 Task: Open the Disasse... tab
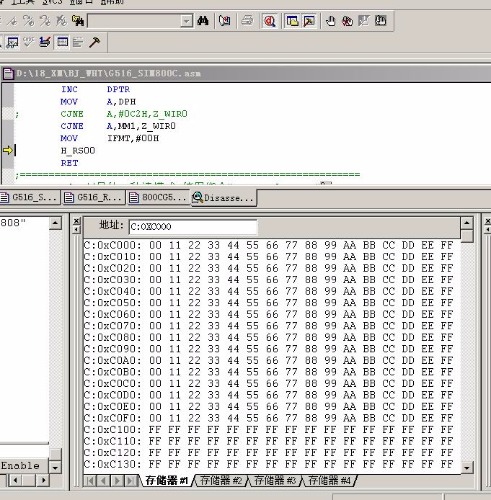224,198
